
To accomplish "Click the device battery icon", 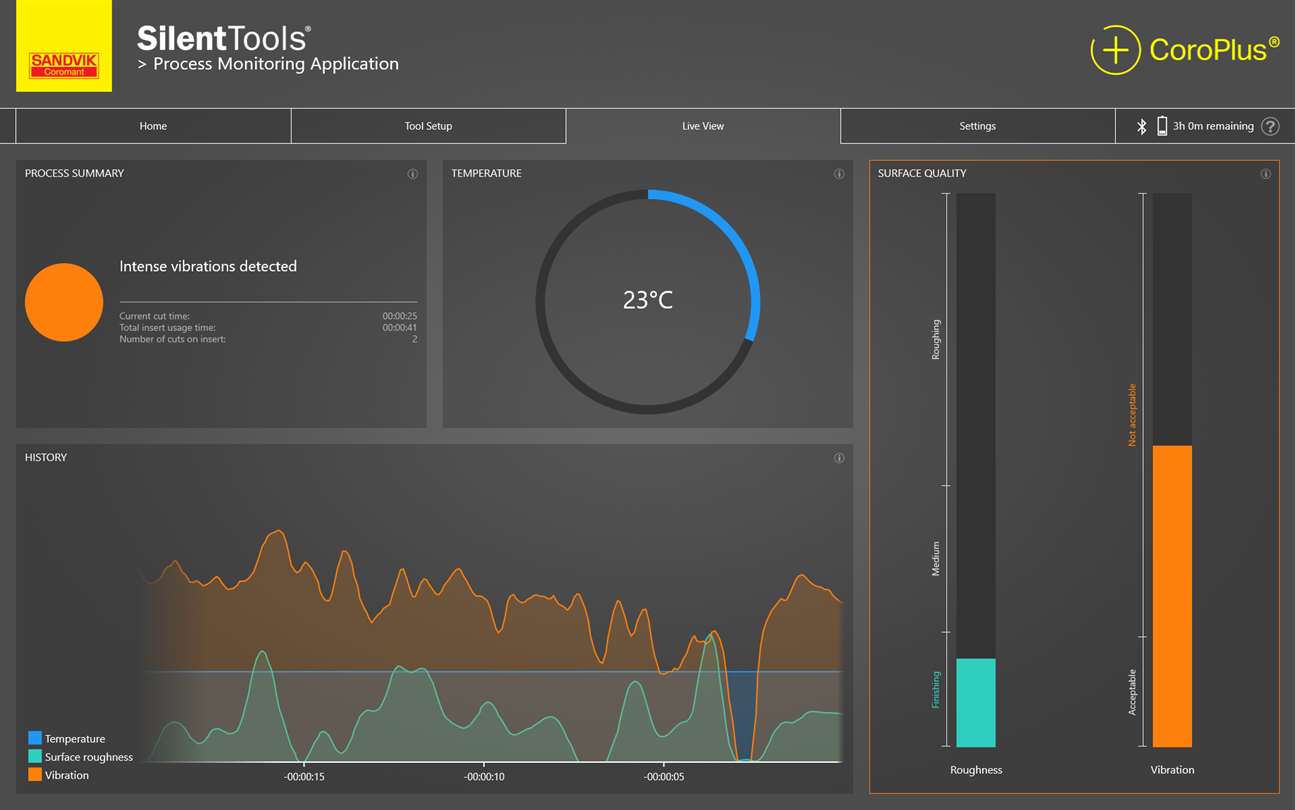I will 1162,126.
